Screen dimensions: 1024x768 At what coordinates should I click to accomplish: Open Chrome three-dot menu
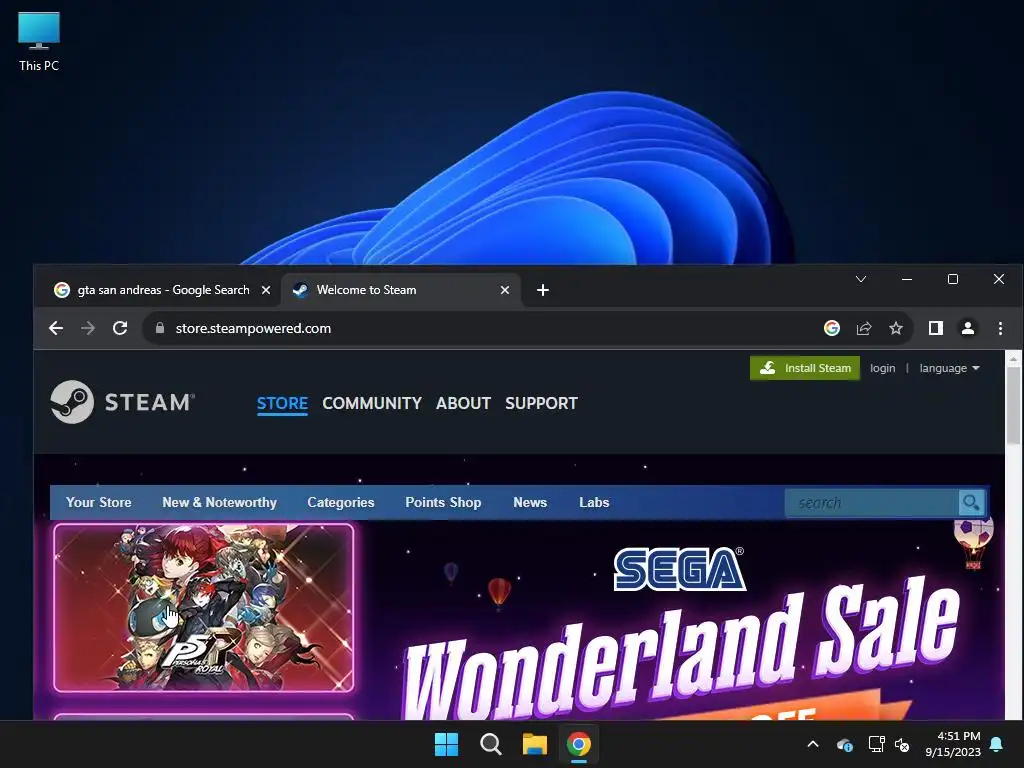(x=1000, y=328)
